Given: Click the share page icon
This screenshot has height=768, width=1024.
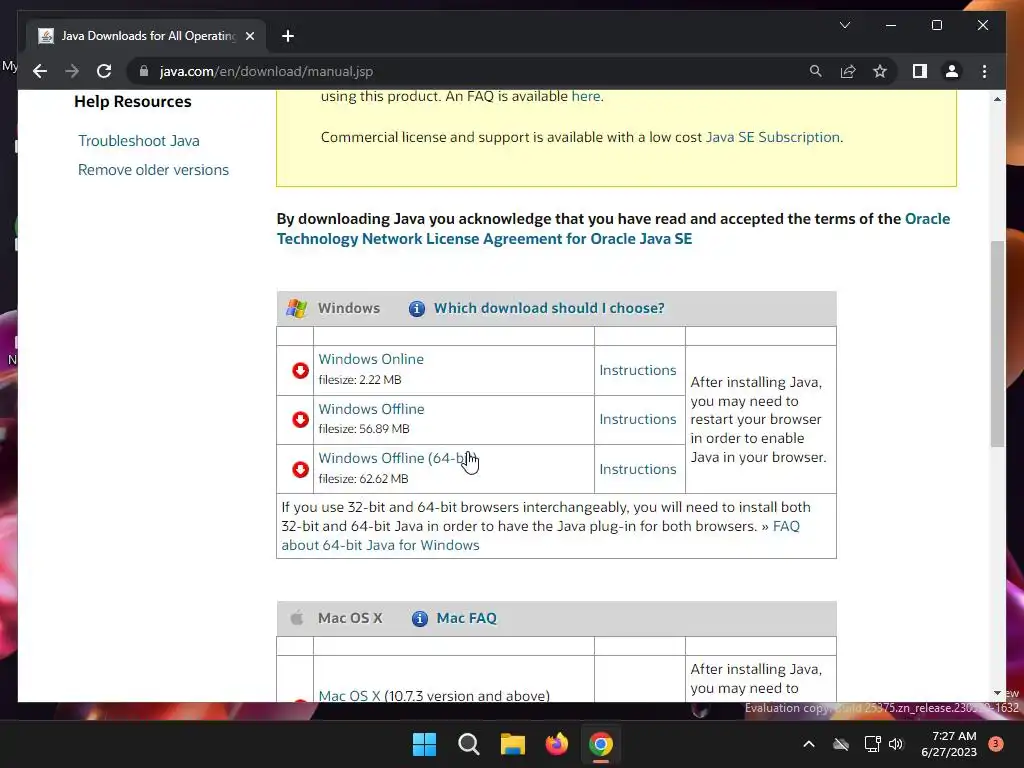Looking at the screenshot, I should [848, 71].
